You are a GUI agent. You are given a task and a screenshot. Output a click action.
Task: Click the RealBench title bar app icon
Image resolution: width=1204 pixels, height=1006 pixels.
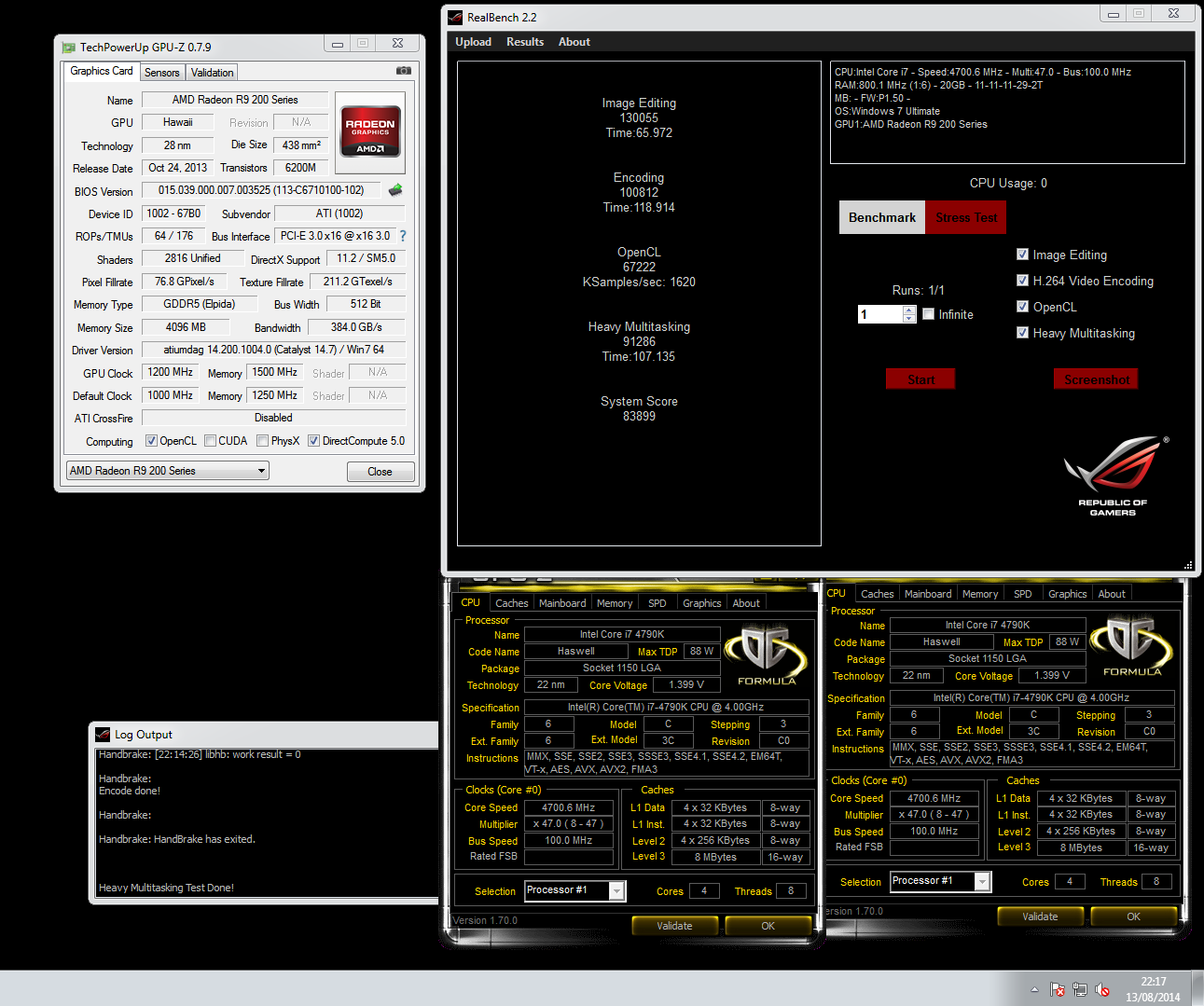tap(455, 17)
